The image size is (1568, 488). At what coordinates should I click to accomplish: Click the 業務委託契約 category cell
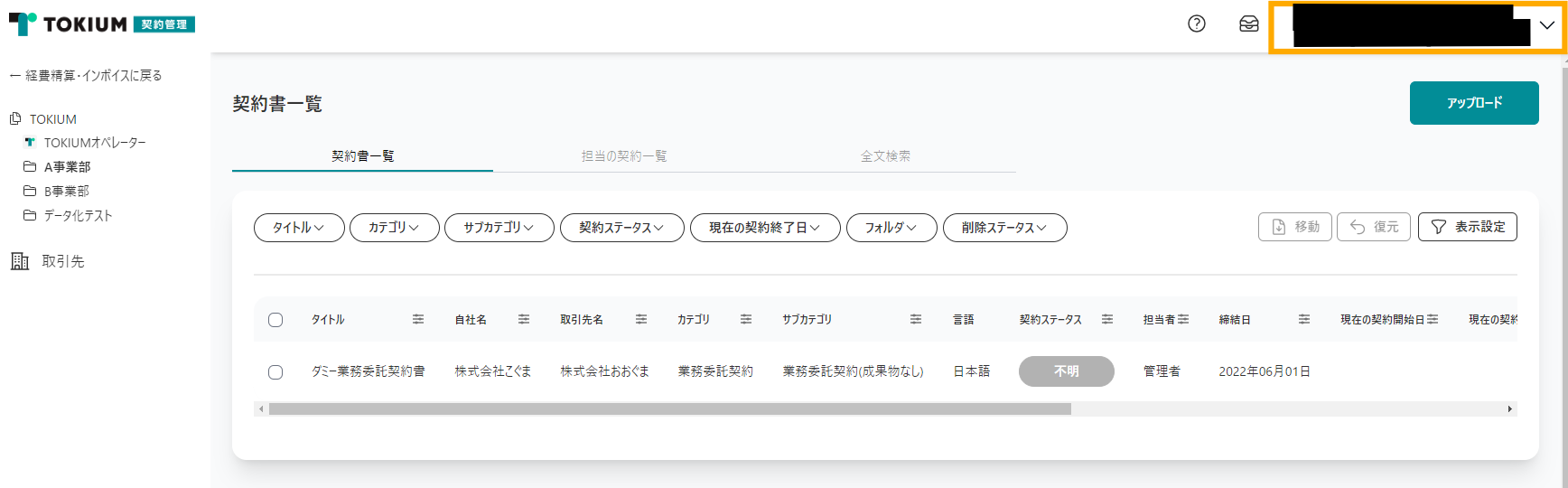click(715, 371)
